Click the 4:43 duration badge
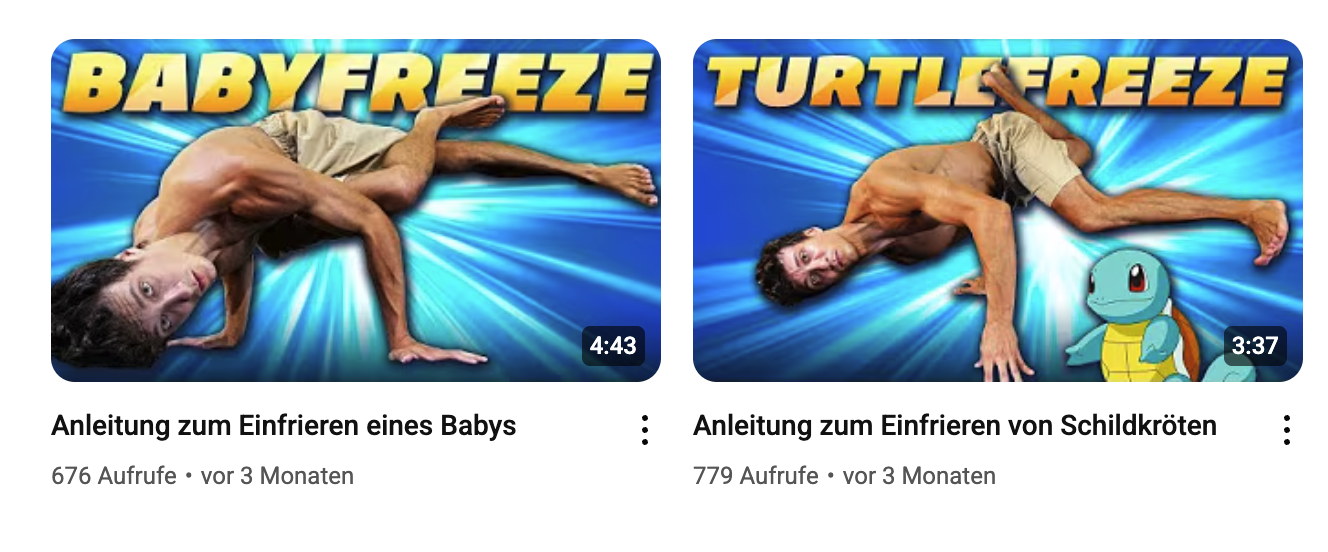Screen dimensions: 1328x552 pos(613,346)
